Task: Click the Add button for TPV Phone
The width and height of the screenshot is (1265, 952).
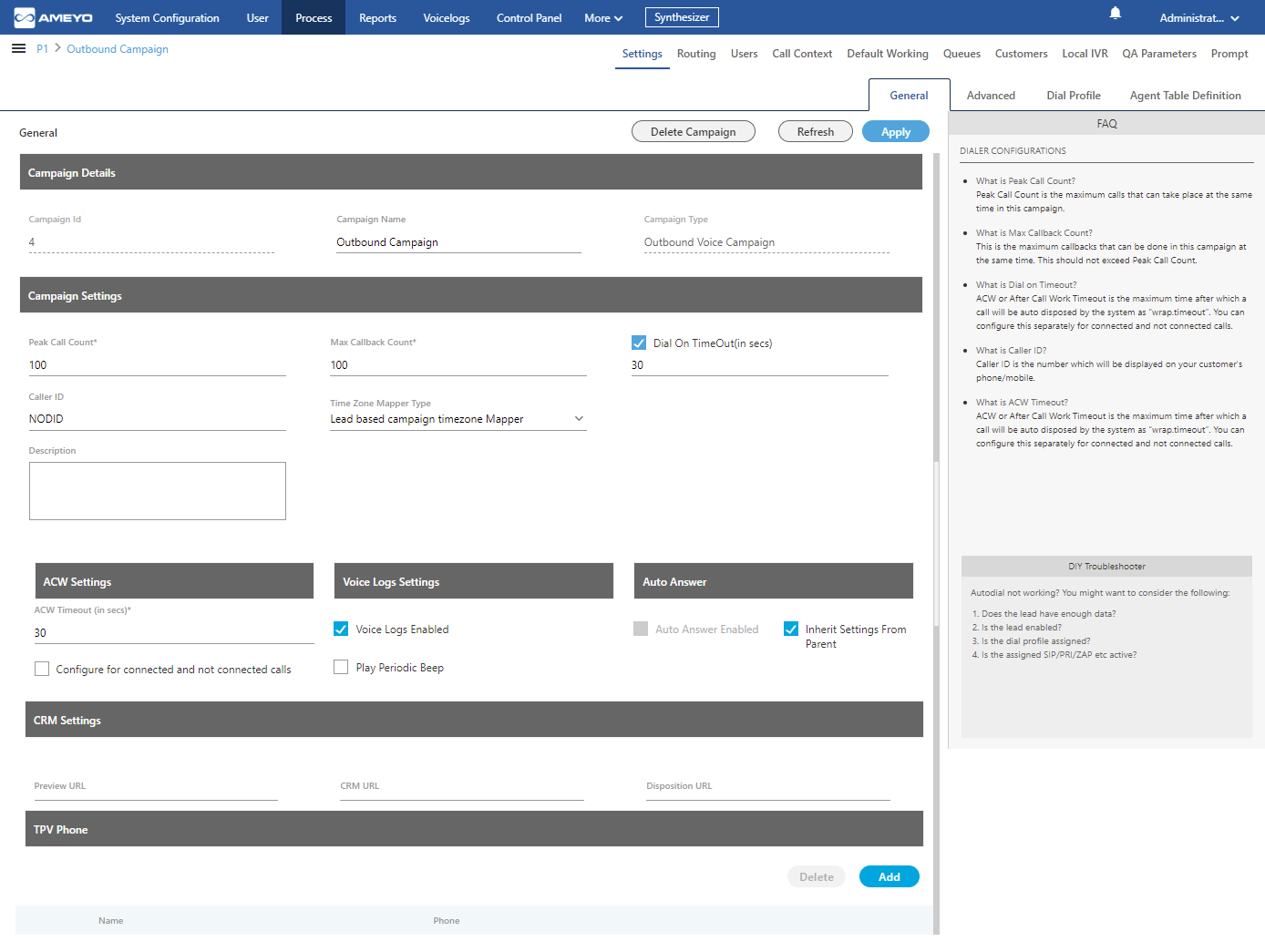Action: 889,876
